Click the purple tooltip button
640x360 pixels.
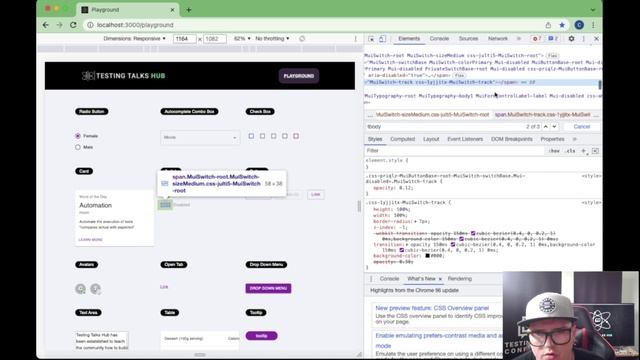click(x=261, y=336)
